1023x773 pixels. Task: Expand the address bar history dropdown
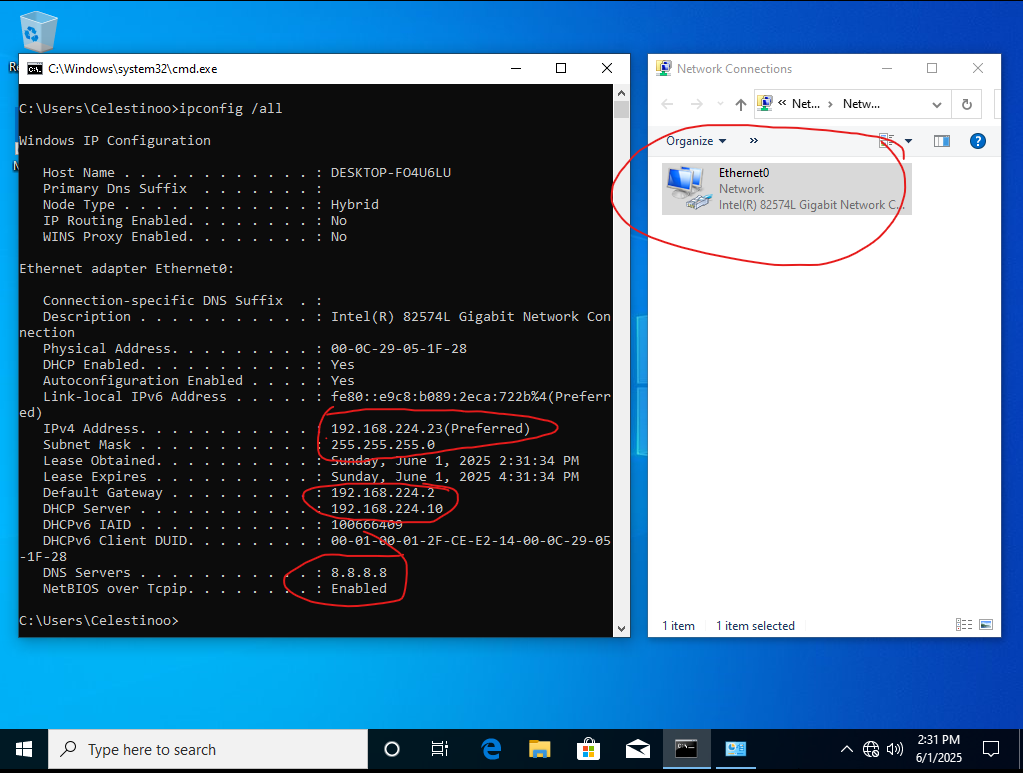coord(937,104)
